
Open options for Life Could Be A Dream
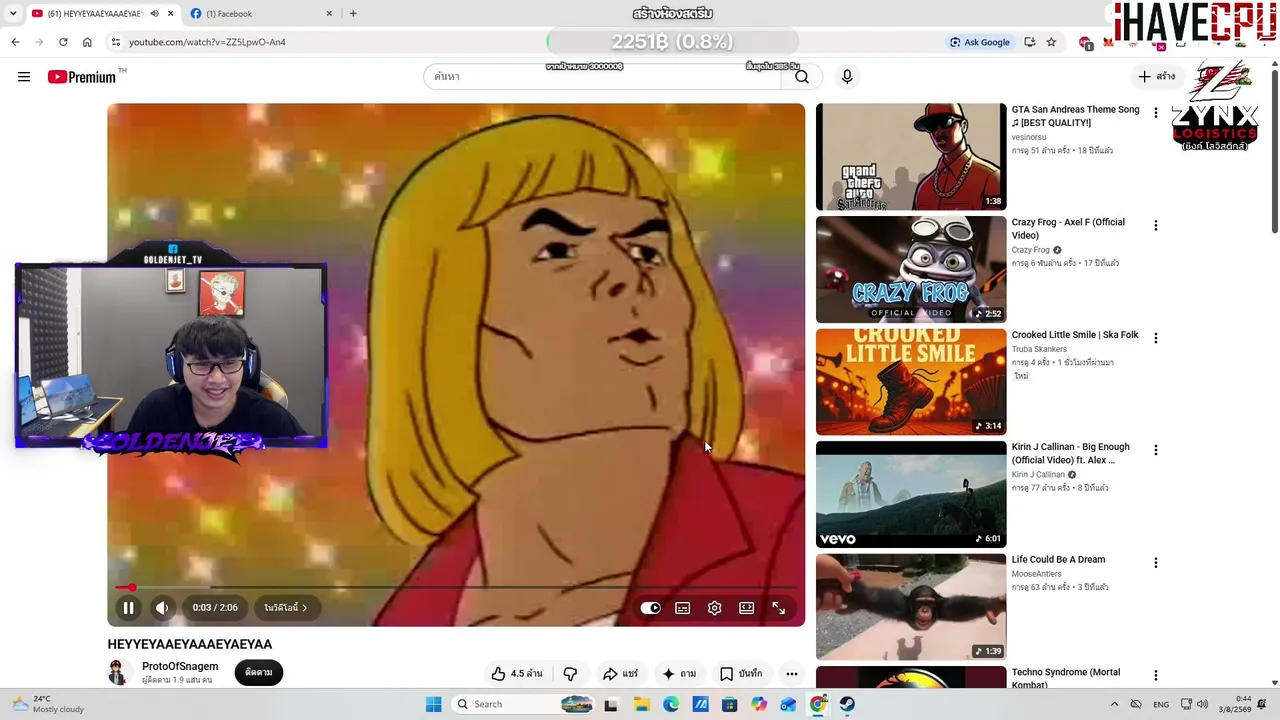click(x=1156, y=563)
